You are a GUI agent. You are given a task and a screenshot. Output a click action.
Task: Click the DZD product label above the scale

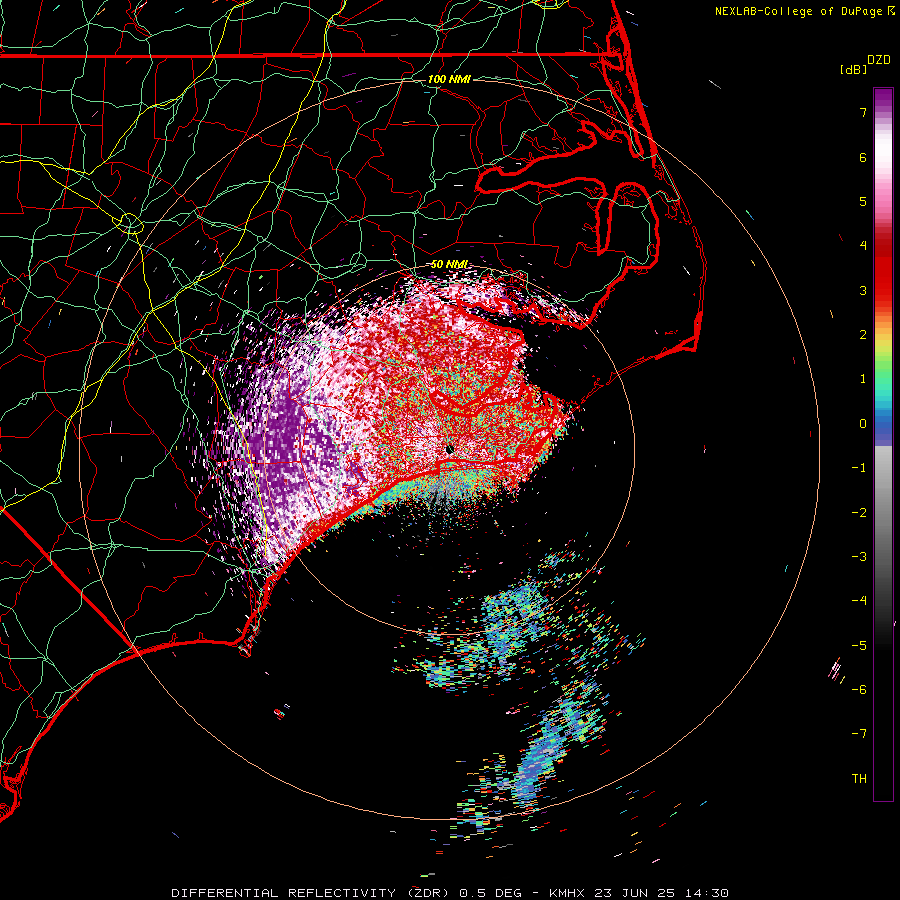[x=879, y=60]
